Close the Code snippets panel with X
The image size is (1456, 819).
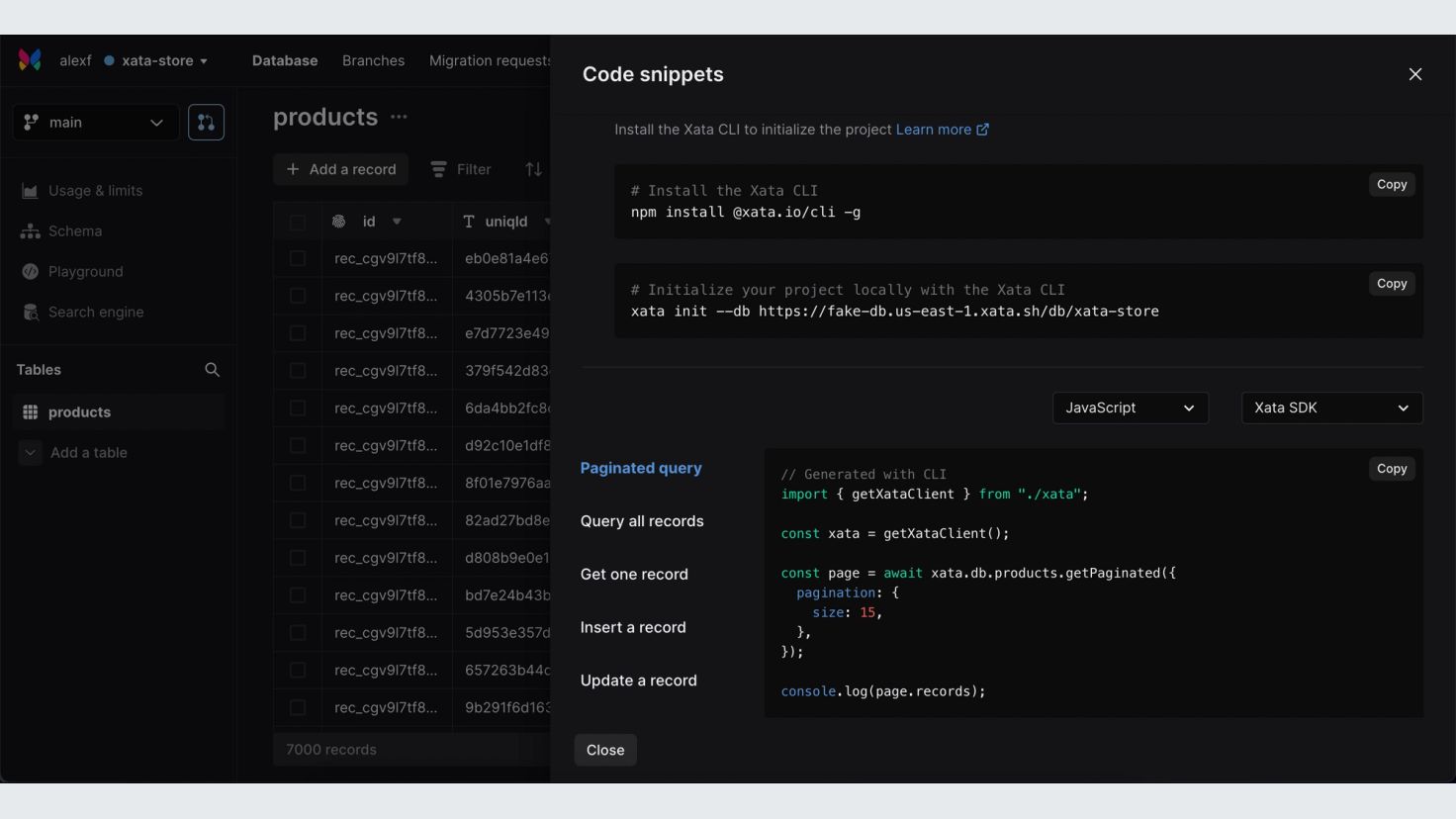[x=1415, y=74]
